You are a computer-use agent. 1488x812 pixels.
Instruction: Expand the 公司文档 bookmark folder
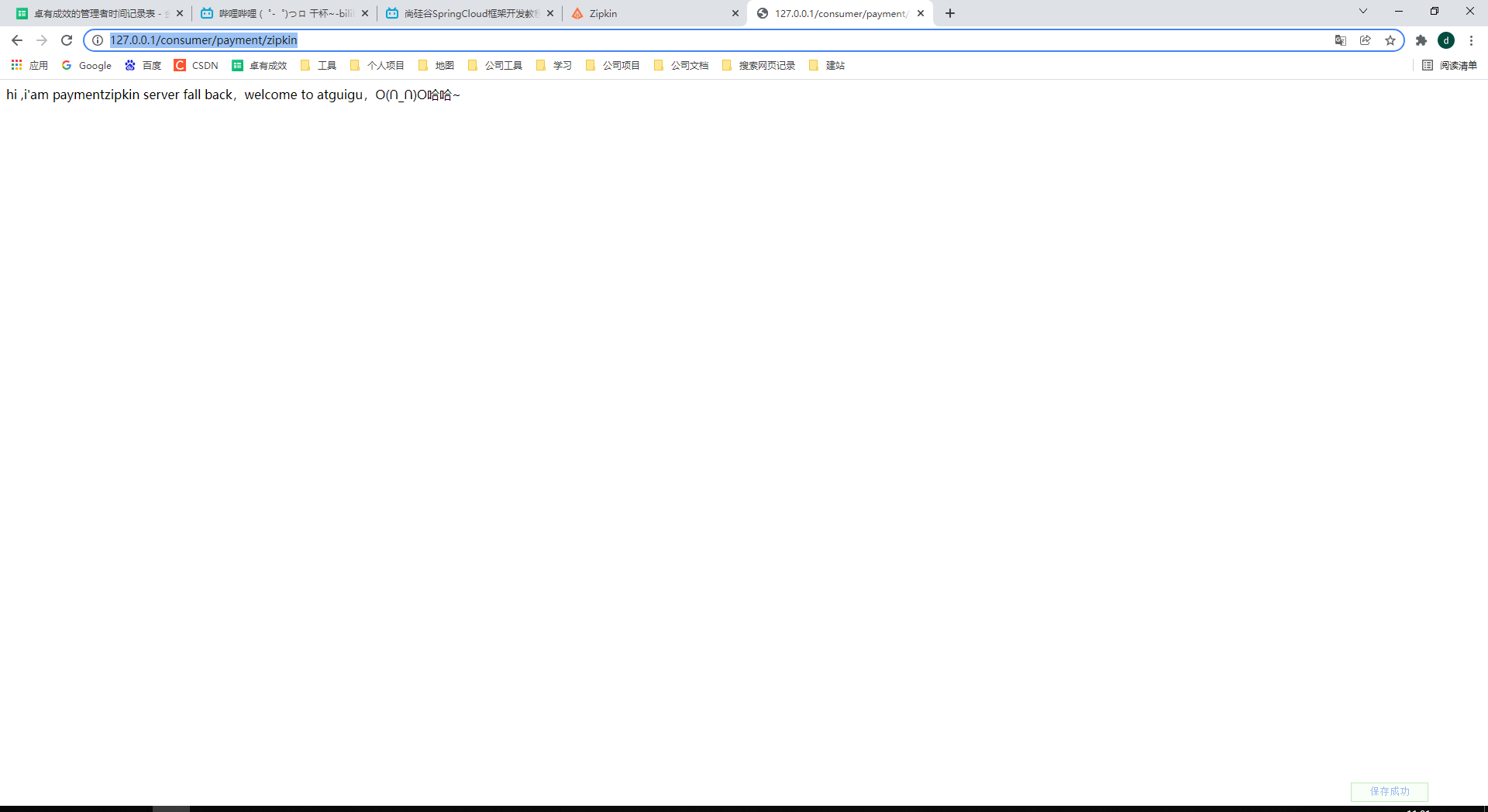point(681,65)
